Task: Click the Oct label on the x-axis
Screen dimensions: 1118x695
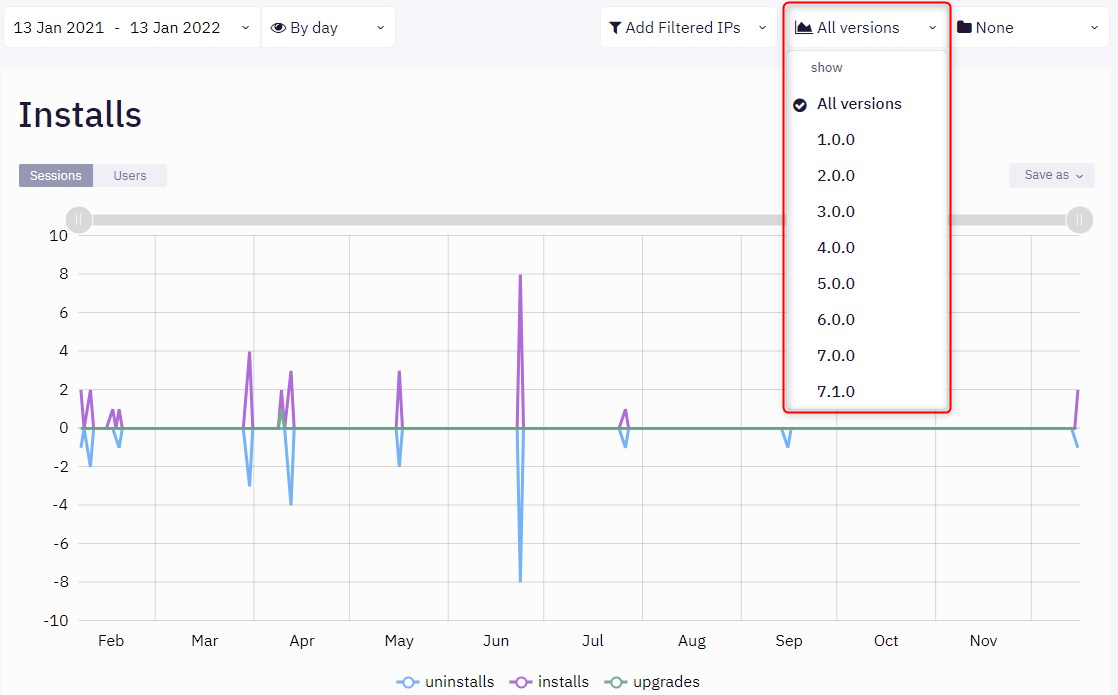Action: (x=886, y=641)
